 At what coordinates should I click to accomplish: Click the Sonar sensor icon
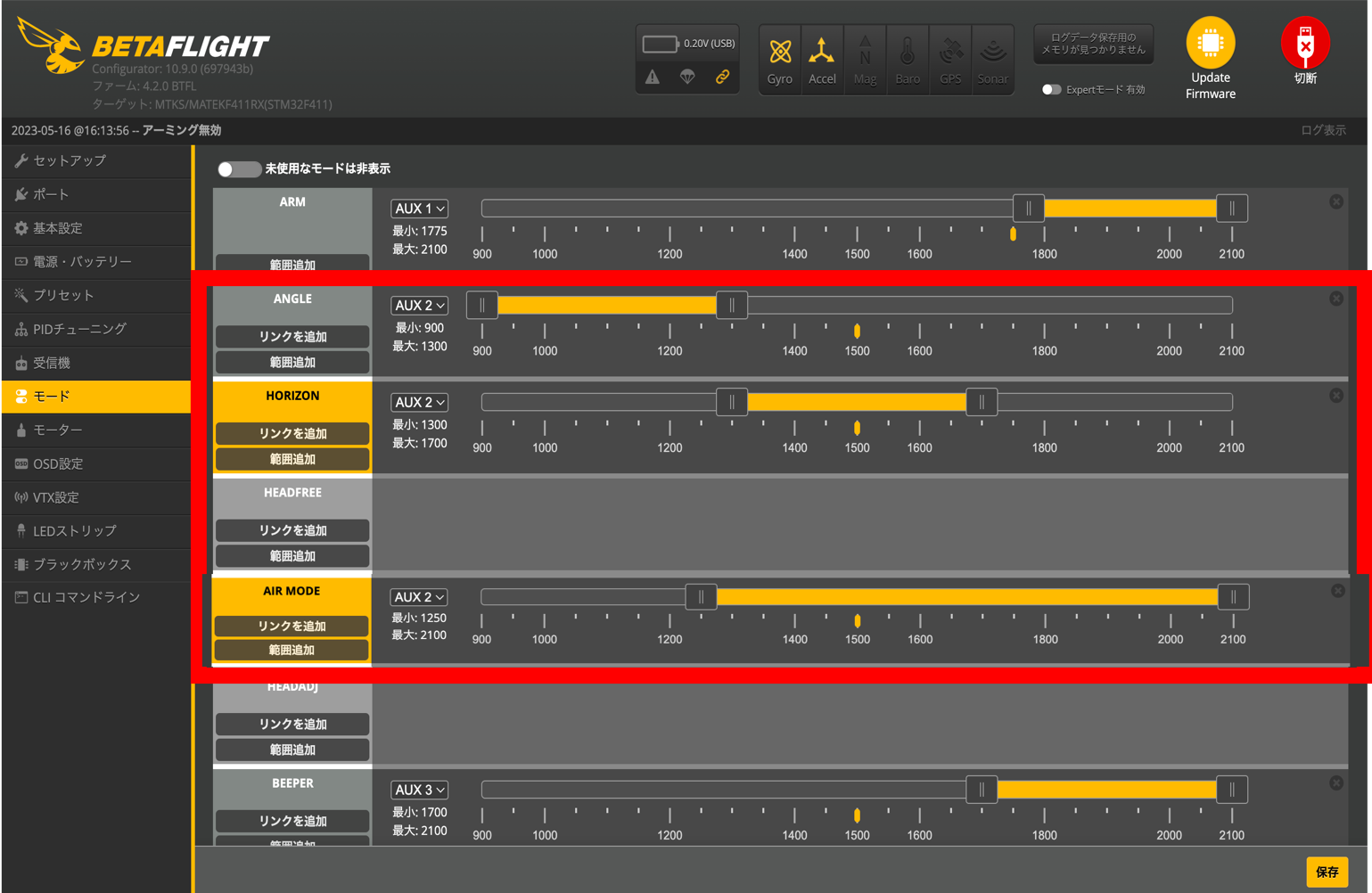pos(993,60)
